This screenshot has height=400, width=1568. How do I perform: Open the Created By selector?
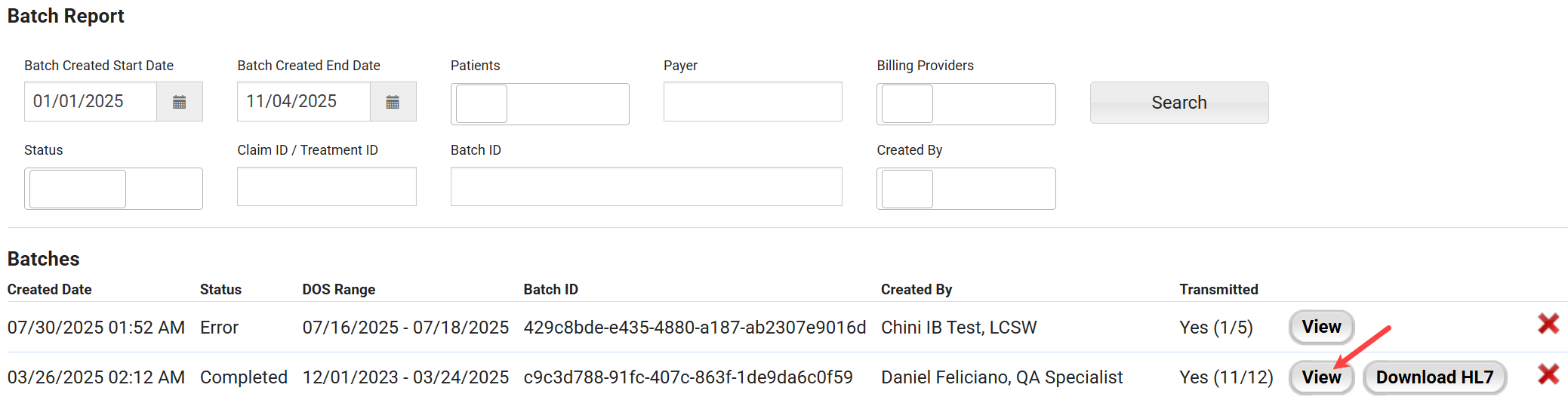(x=966, y=189)
